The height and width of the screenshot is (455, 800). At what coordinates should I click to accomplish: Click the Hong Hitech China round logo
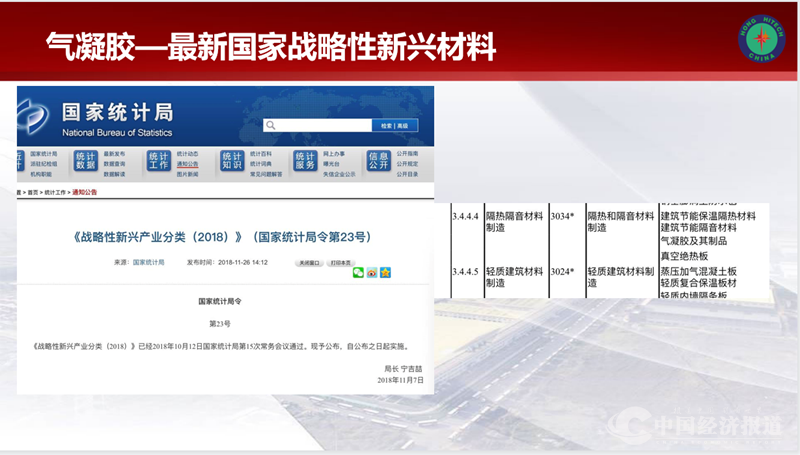pyautogui.click(x=762, y=38)
